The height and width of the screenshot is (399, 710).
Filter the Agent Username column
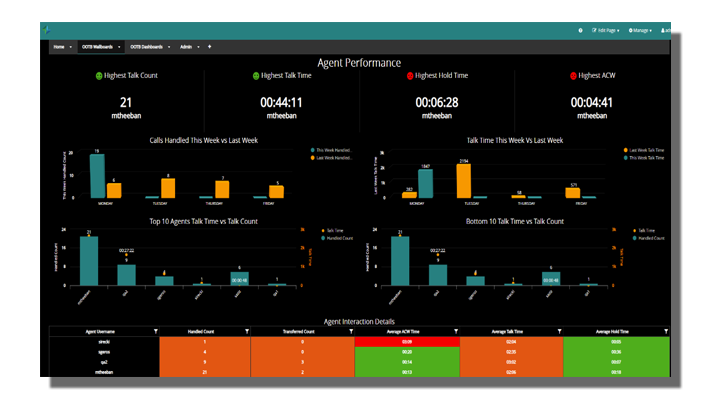click(x=156, y=332)
